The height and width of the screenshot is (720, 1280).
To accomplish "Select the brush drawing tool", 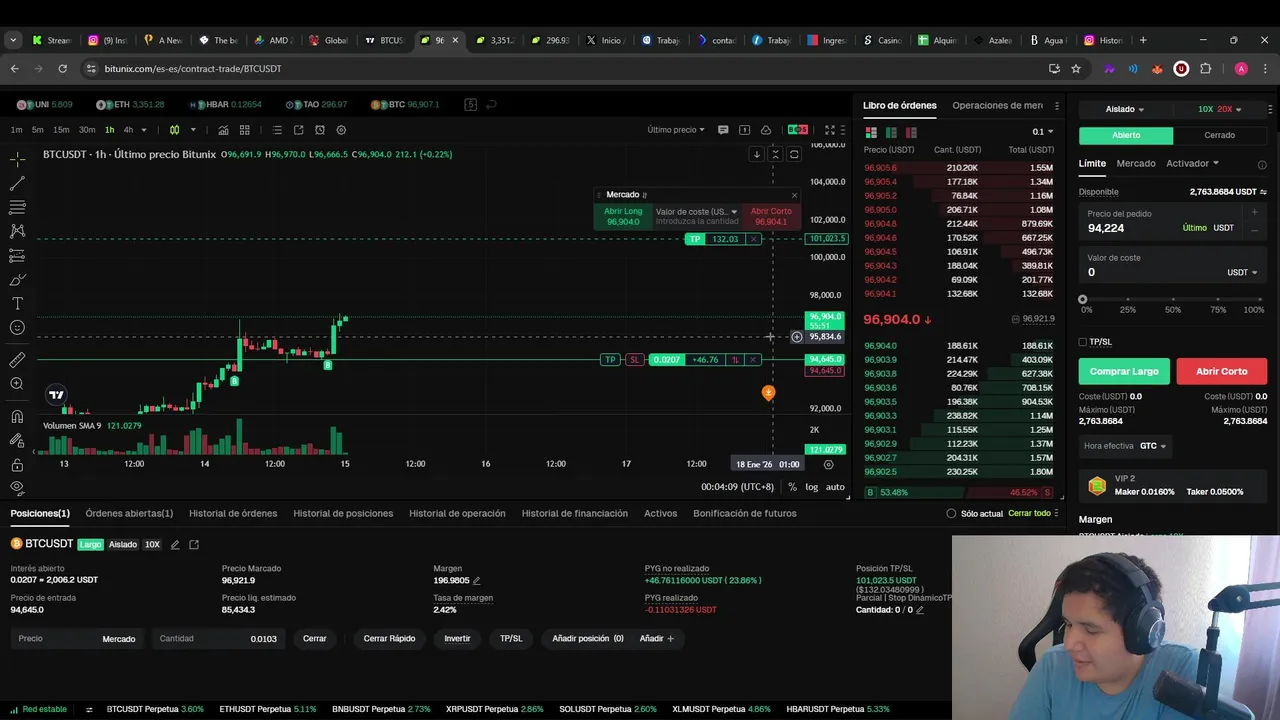I will coord(17,279).
